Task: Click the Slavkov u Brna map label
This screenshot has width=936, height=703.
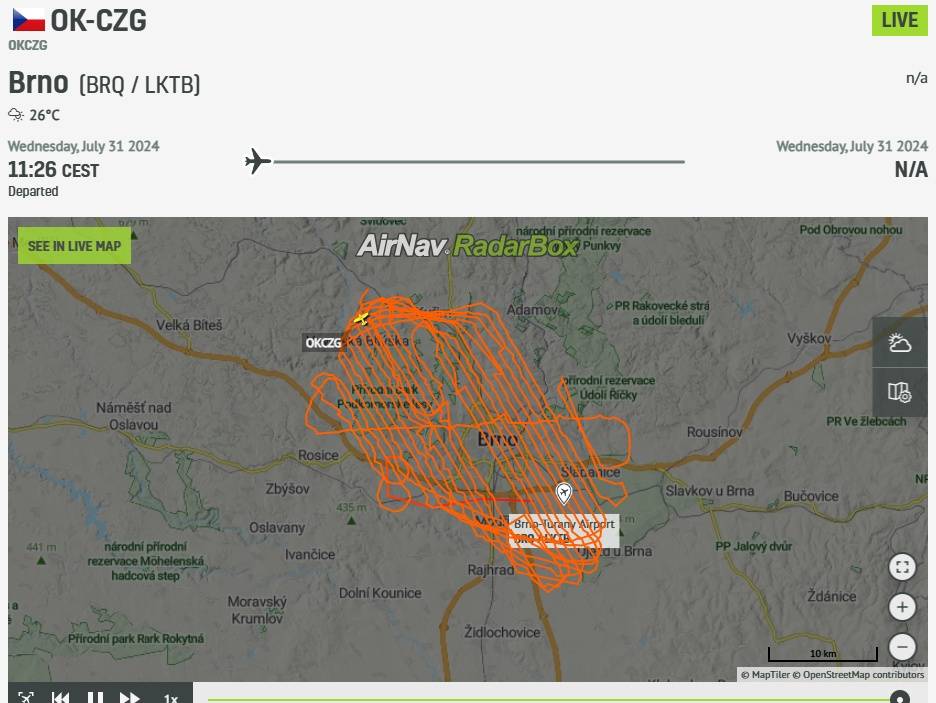Action: pyautogui.click(x=710, y=491)
